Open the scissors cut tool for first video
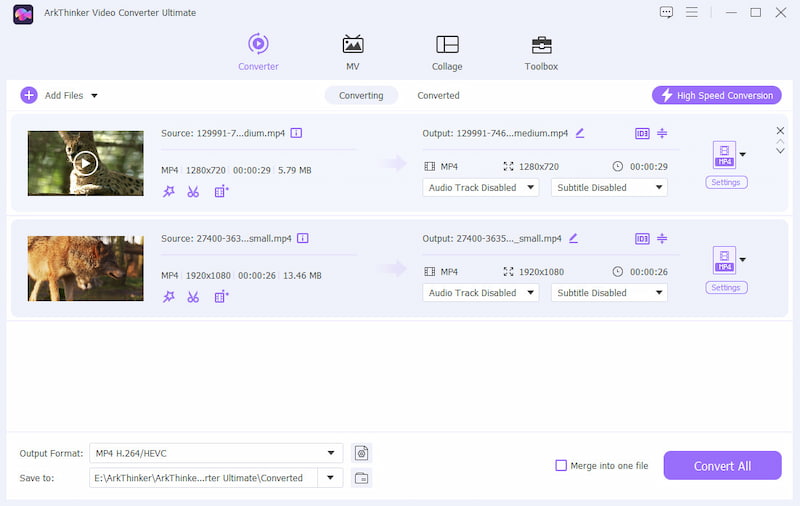The width and height of the screenshot is (800, 506). tap(193, 192)
